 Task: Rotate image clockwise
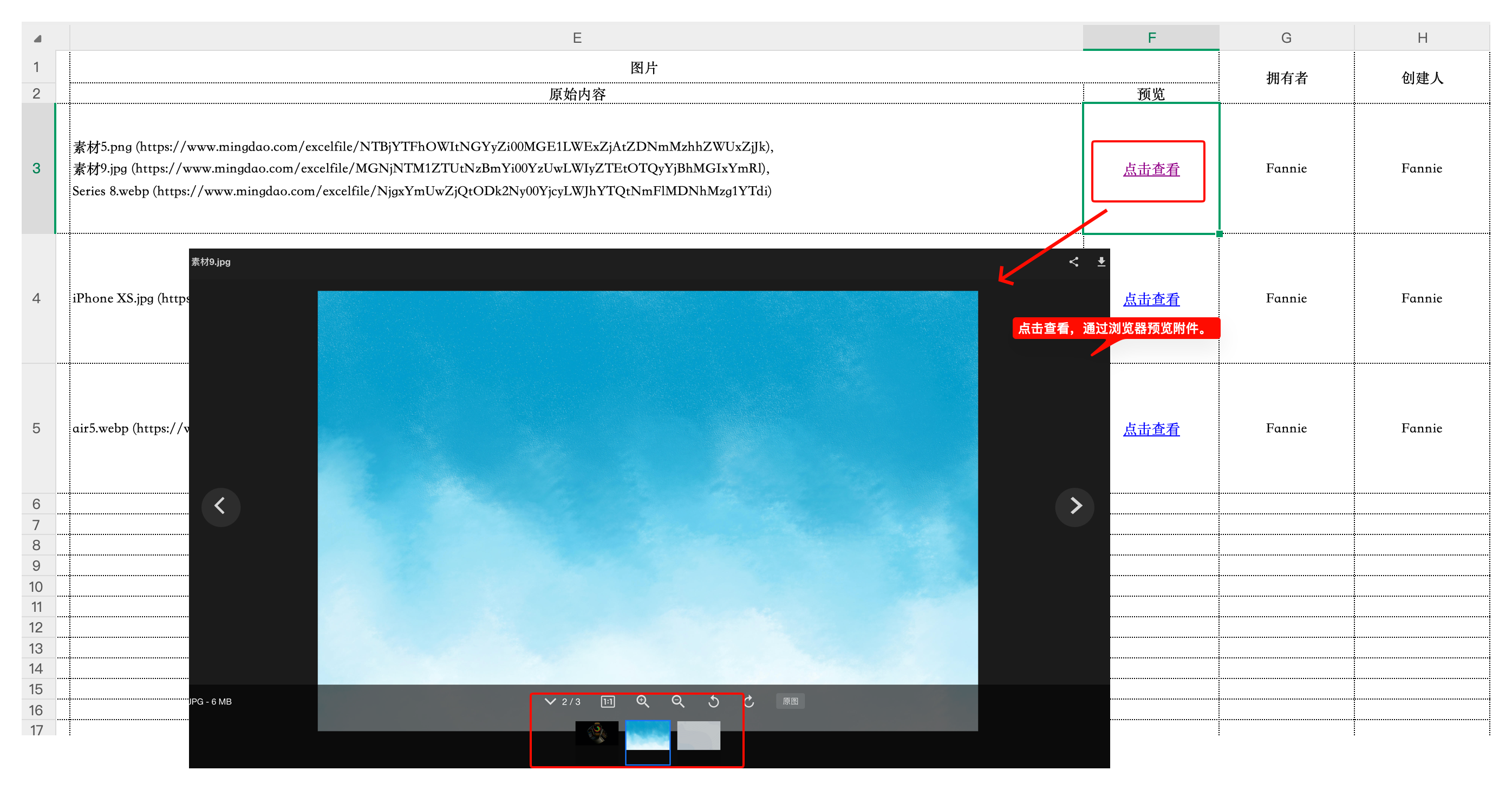[749, 701]
